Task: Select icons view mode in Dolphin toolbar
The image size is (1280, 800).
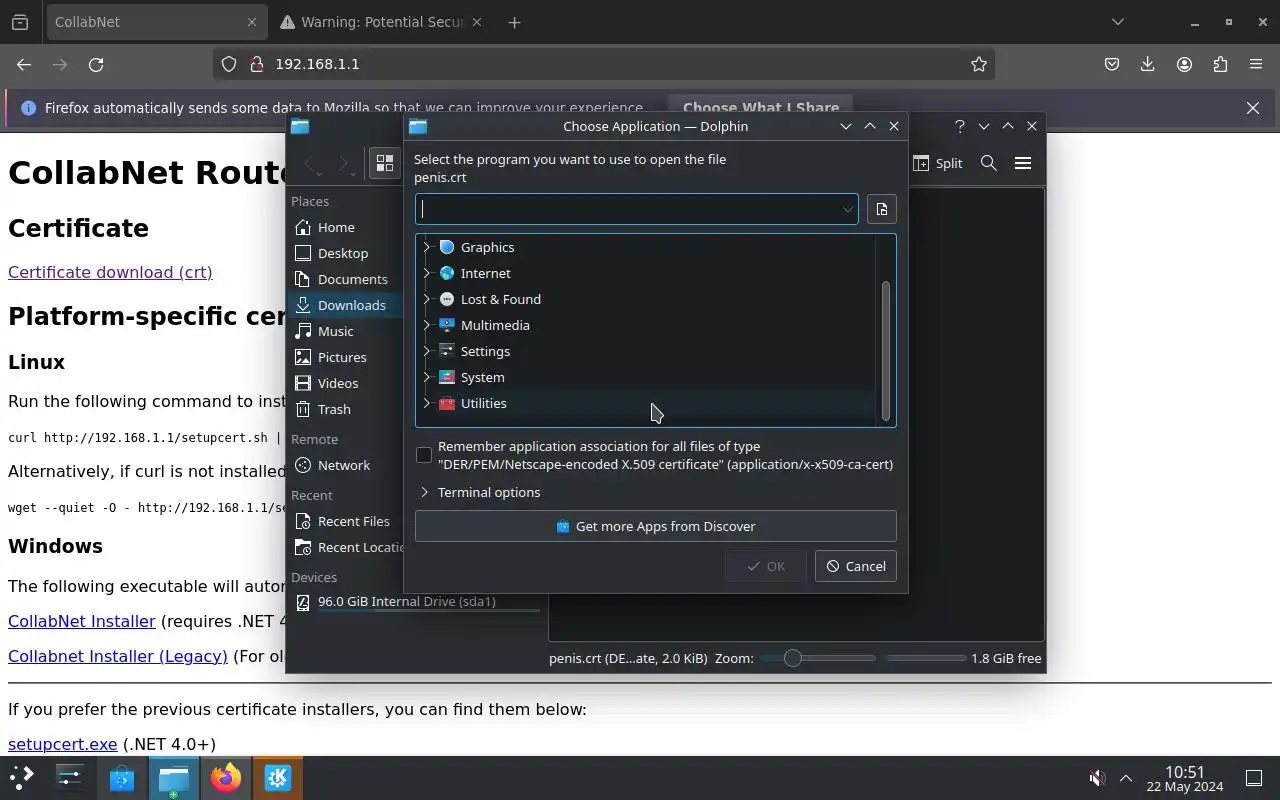Action: (x=385, y=163)
